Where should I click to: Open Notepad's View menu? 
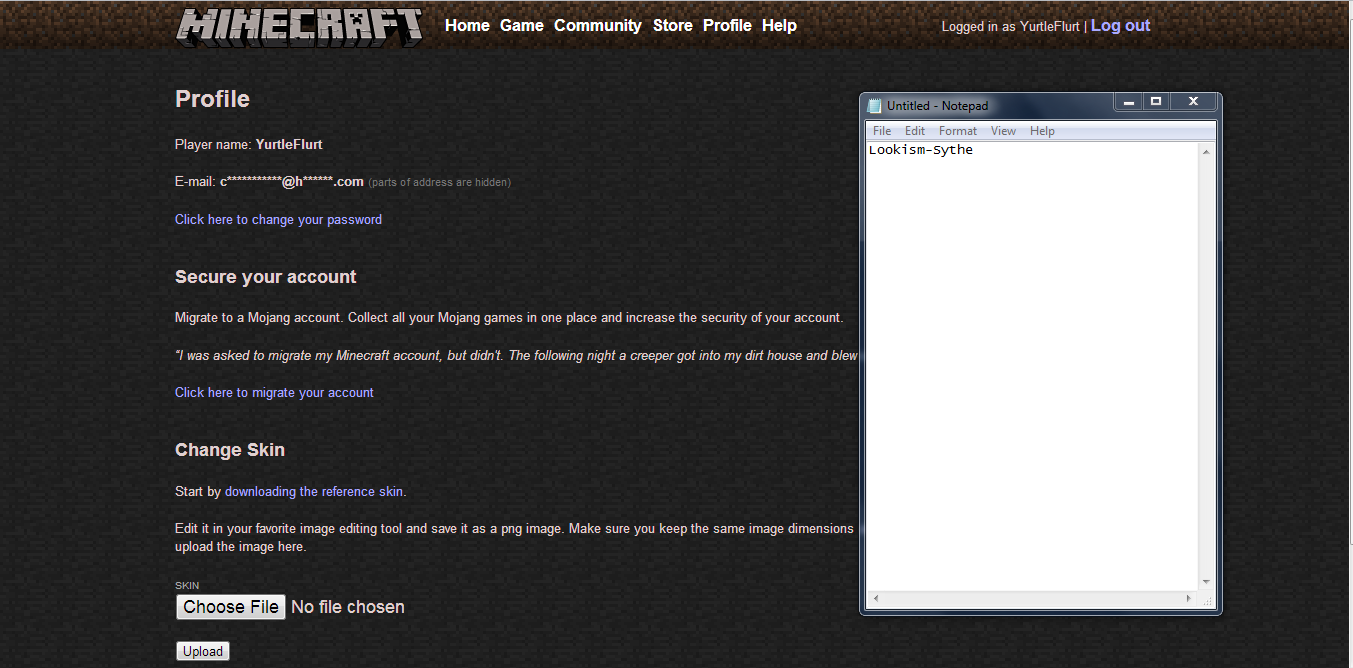click(1003, 131)
